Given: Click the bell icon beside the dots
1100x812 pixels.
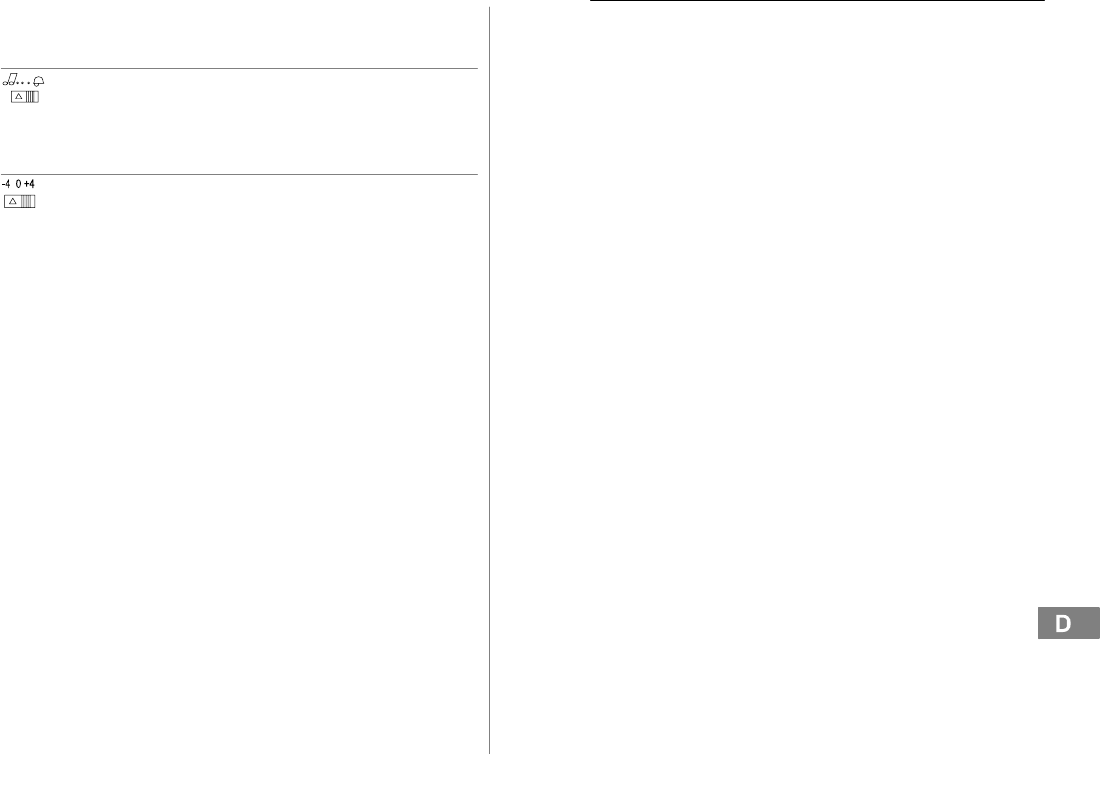Looking at the screenshot, I should (39, 81).
